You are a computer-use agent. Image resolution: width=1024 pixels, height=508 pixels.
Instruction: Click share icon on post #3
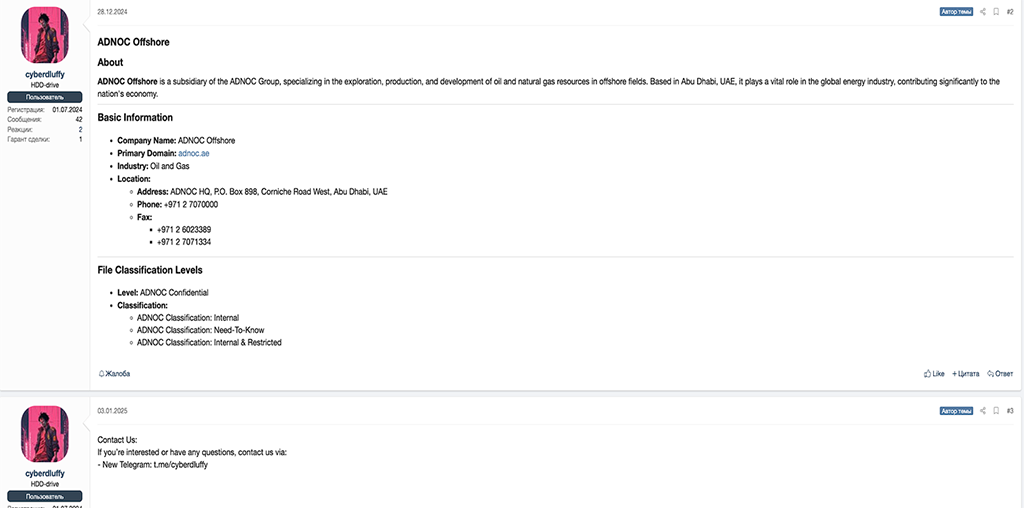tap(983, 411)
